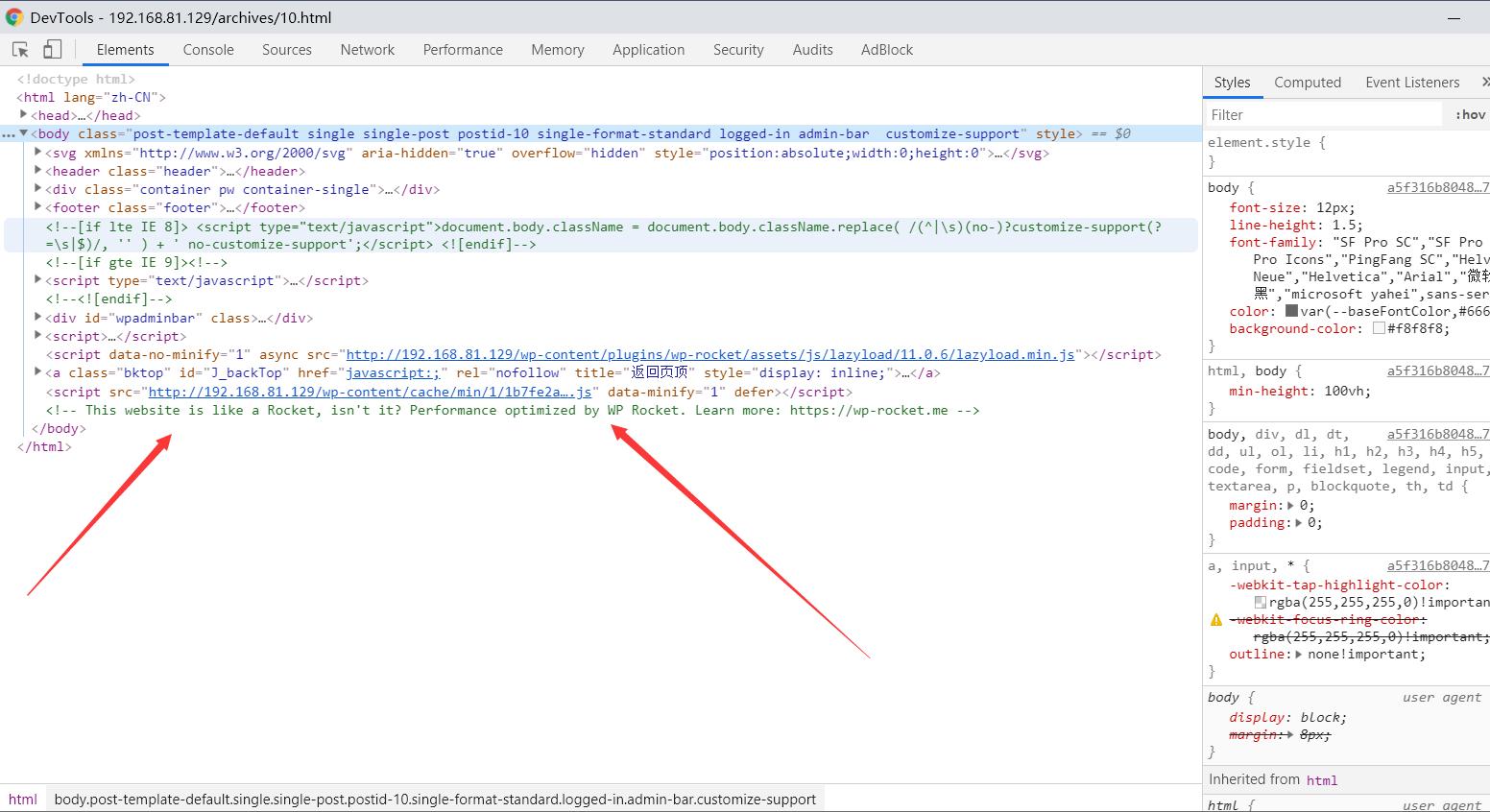Image resolution: width=1490 pixels, height=812 pixels.
Task: Click the more tabs chevron beside Event Listeners
Action: (1484, 83)
